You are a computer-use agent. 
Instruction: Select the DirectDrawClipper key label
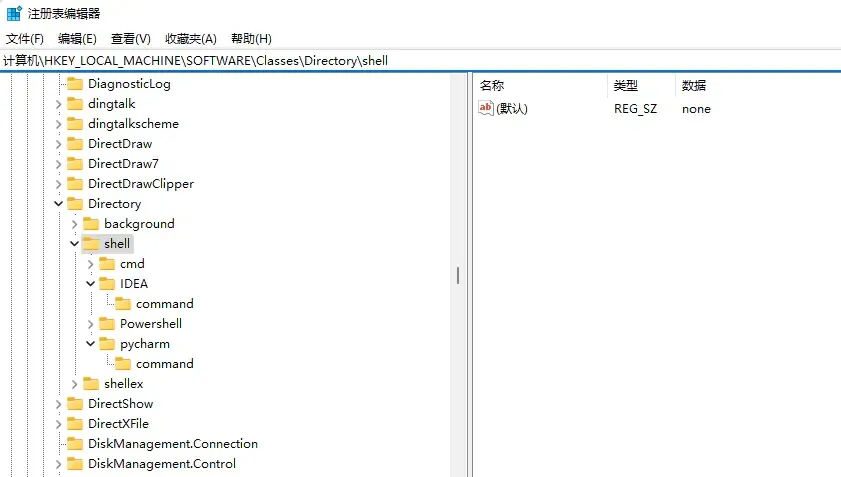pyautogui.click(x=141, y=184)
